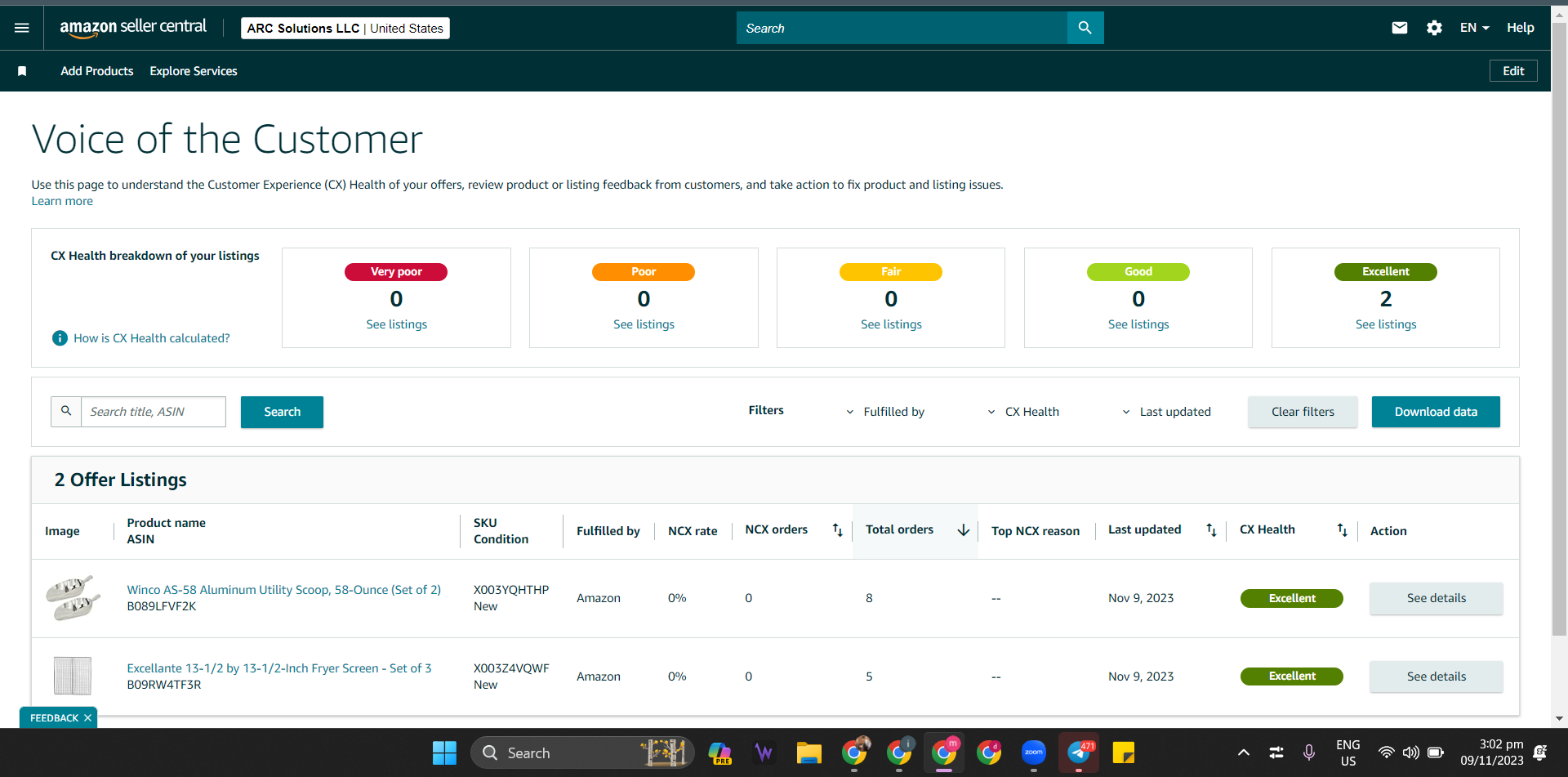Show hidden system tray icons

point(1243,752)
